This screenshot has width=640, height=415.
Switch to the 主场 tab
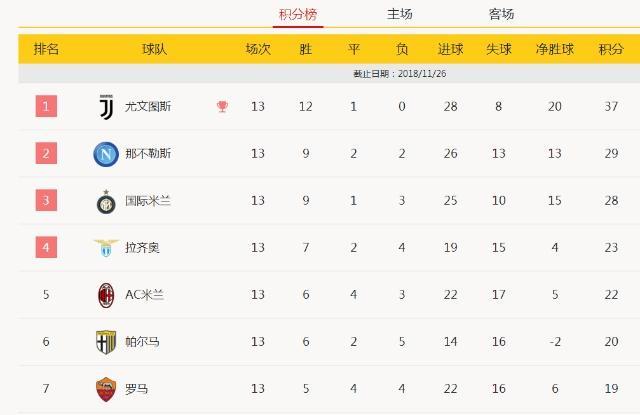click(400, 14)
